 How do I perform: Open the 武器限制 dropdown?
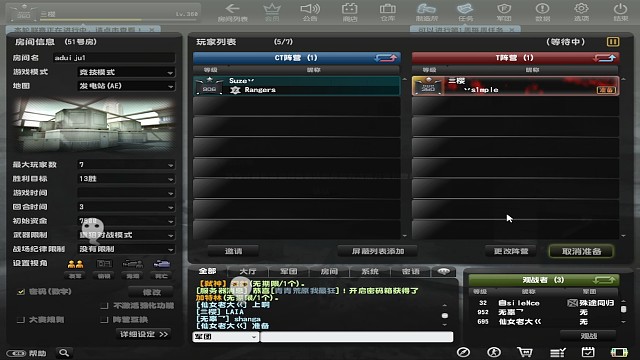point(126,235)
